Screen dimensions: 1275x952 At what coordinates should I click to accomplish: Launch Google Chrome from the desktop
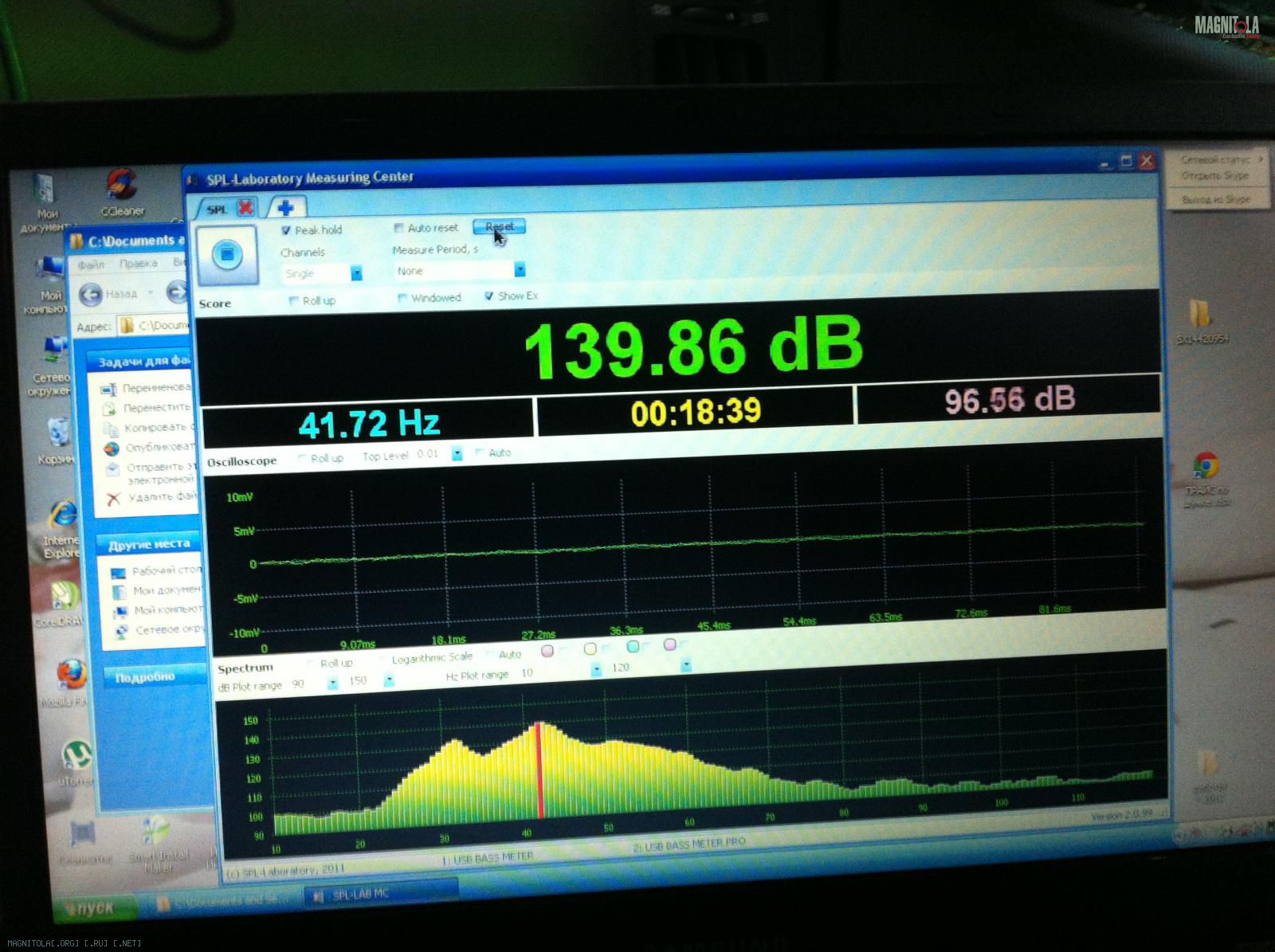click(x=1205, y=466)
